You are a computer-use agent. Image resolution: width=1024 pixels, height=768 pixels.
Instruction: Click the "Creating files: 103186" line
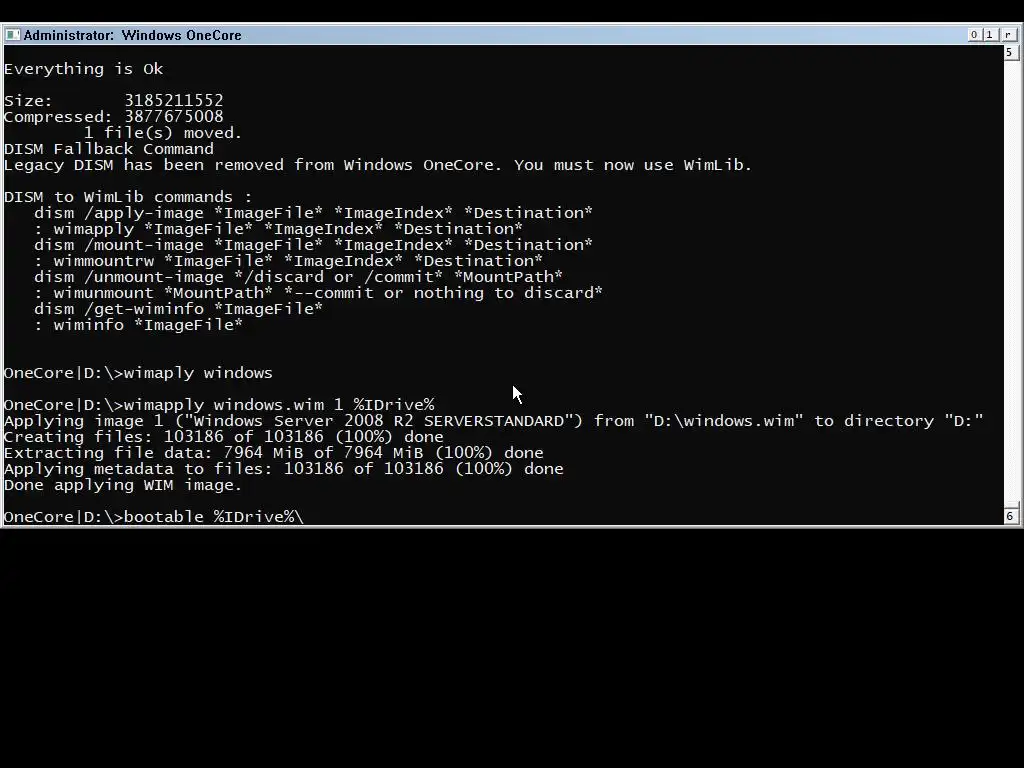(224, 437)
